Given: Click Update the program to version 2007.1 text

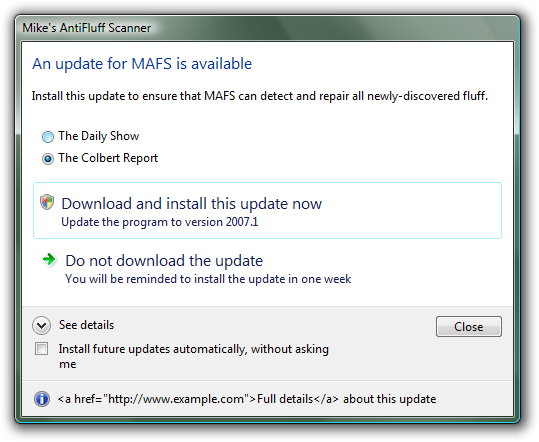Looking at the screenshot, I should 160,222.
